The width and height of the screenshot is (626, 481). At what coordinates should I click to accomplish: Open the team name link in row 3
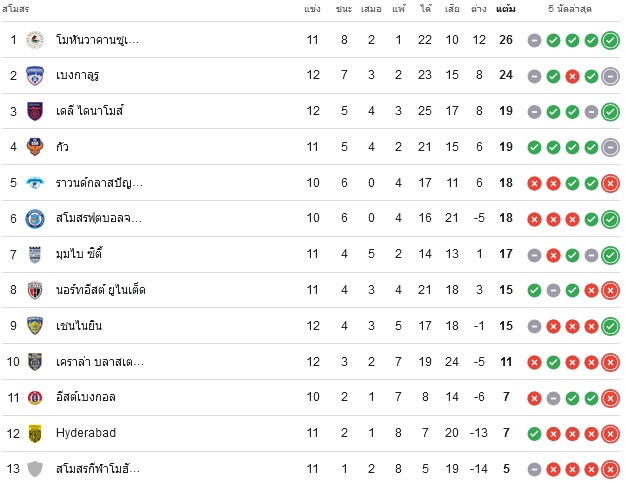coord(89,111)
